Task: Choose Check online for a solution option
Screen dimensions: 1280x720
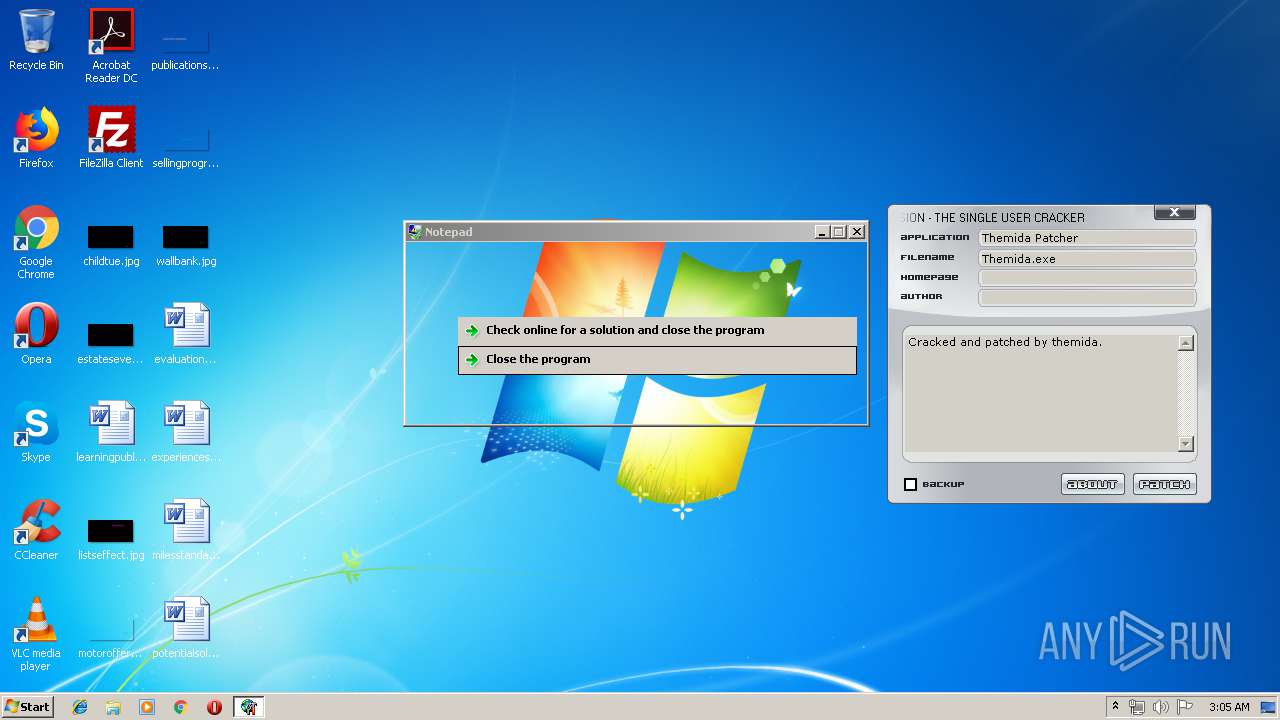Action: 657,331
